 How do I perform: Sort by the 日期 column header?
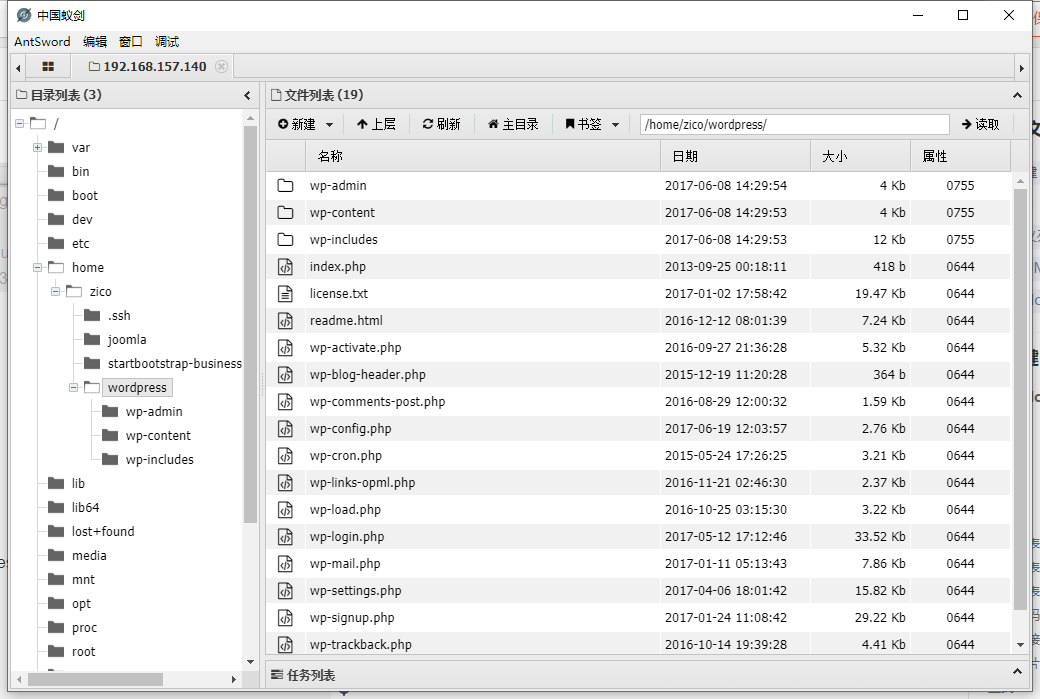(736, 156)
